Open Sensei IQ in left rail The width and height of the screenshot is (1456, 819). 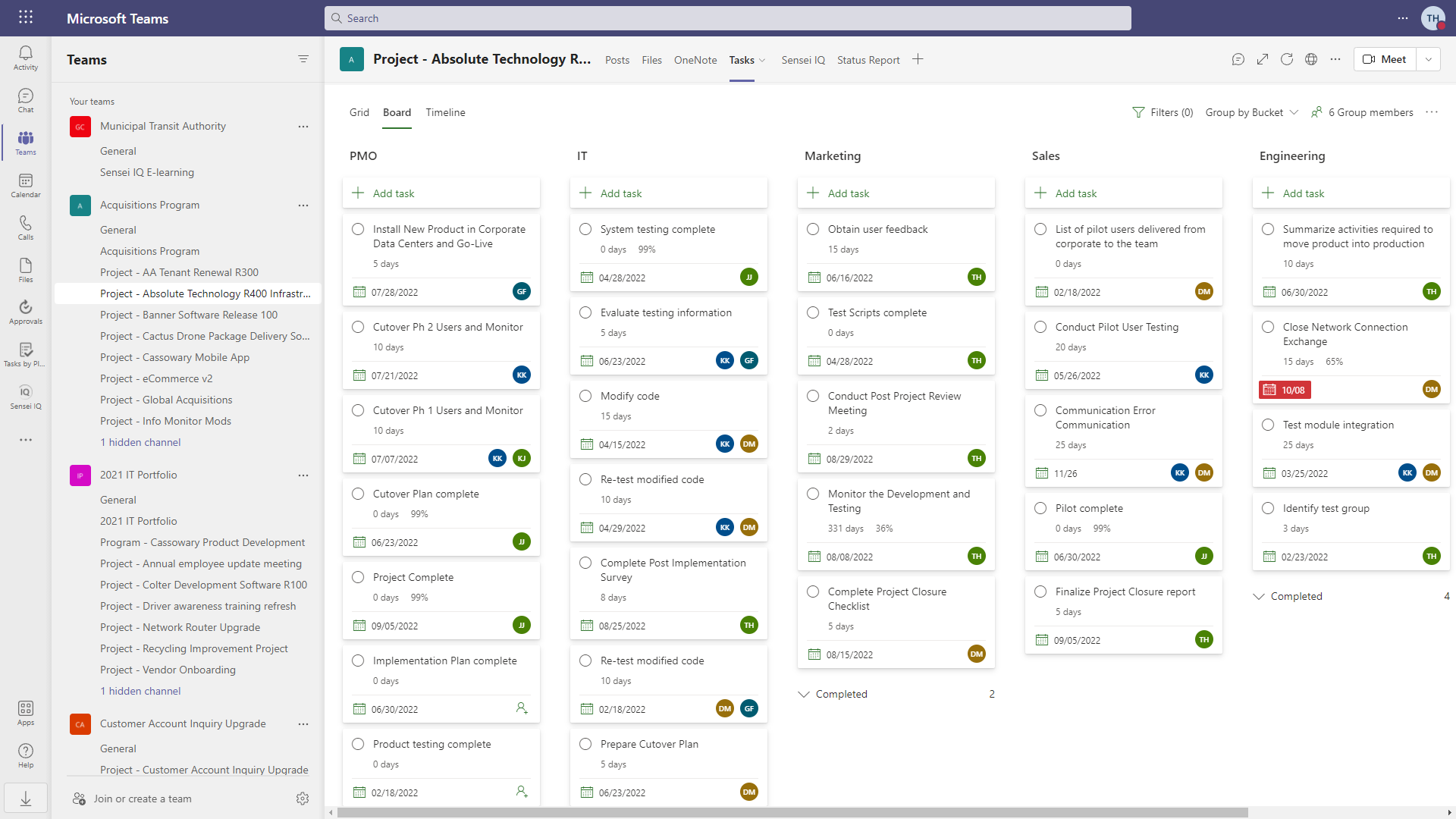point(26,397)
